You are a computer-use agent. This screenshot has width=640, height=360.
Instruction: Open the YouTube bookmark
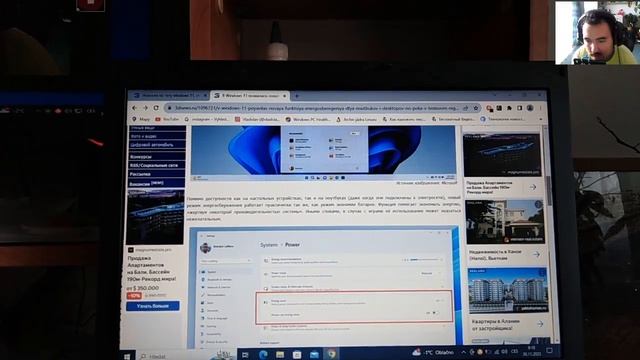click(167, 119)
